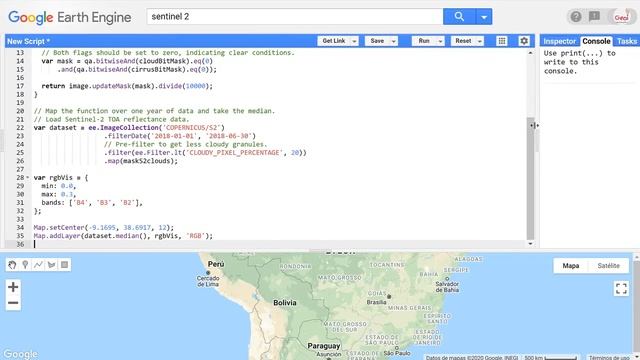This screenshot has height=360, width=640.
Task: Run the script
Action: coord(424,41)
